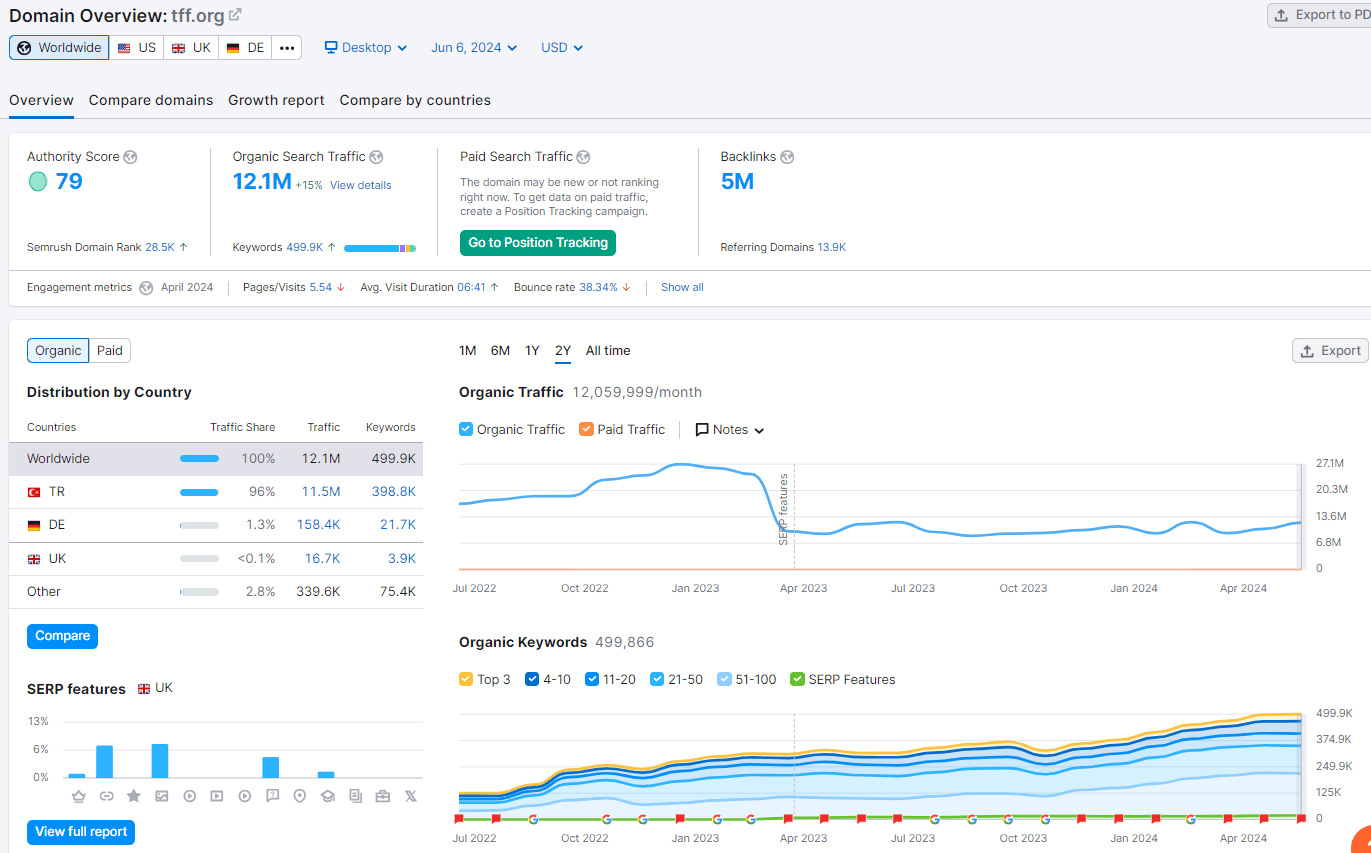Toggle the SERP Features legend checkbox
The width and height of the screenshot is (1371, 853).
pyautogui.click(x=797, y=679)
